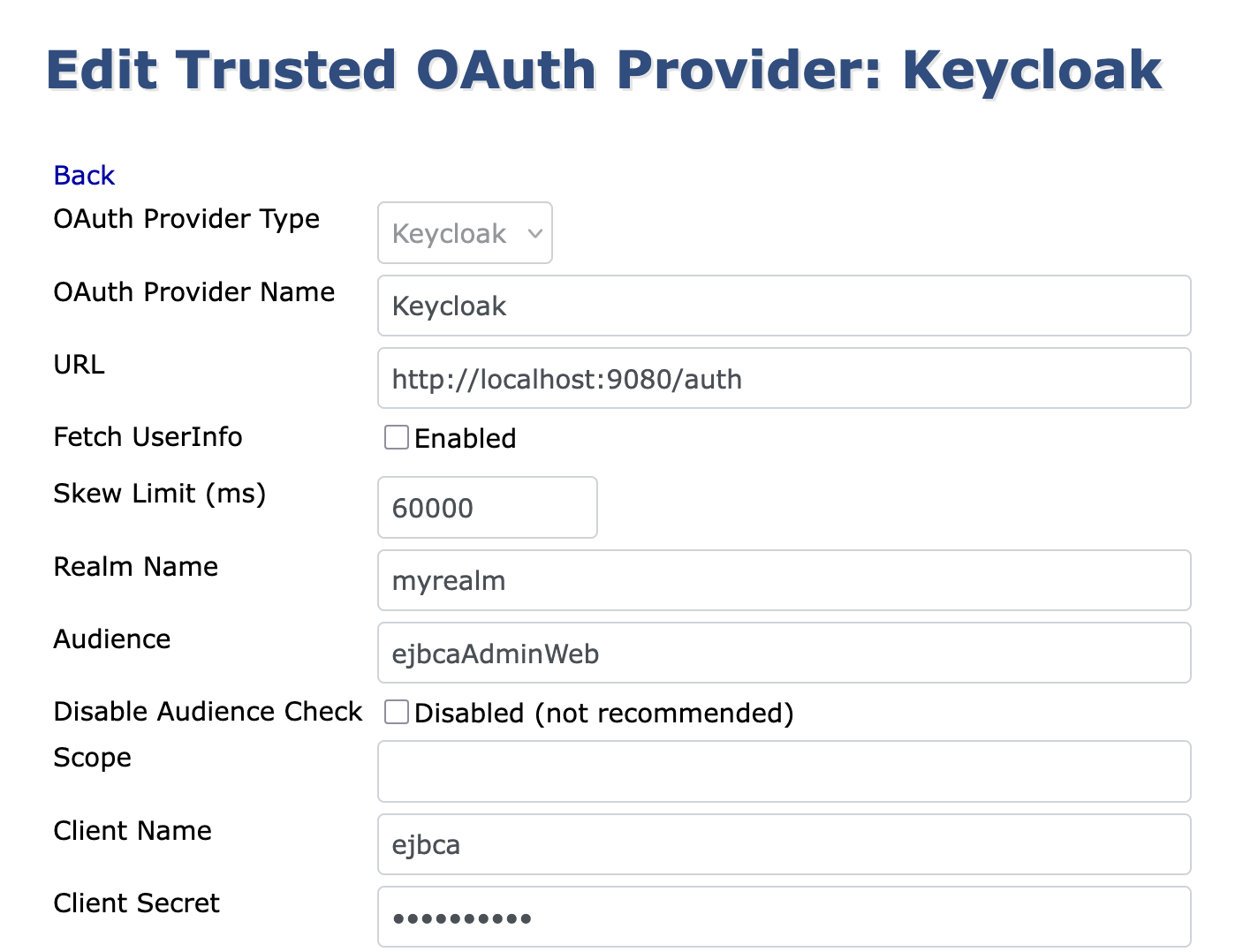Screen dimensions: 1258x952
Task: Focus the URL input field
Action: tap(784, 379)
